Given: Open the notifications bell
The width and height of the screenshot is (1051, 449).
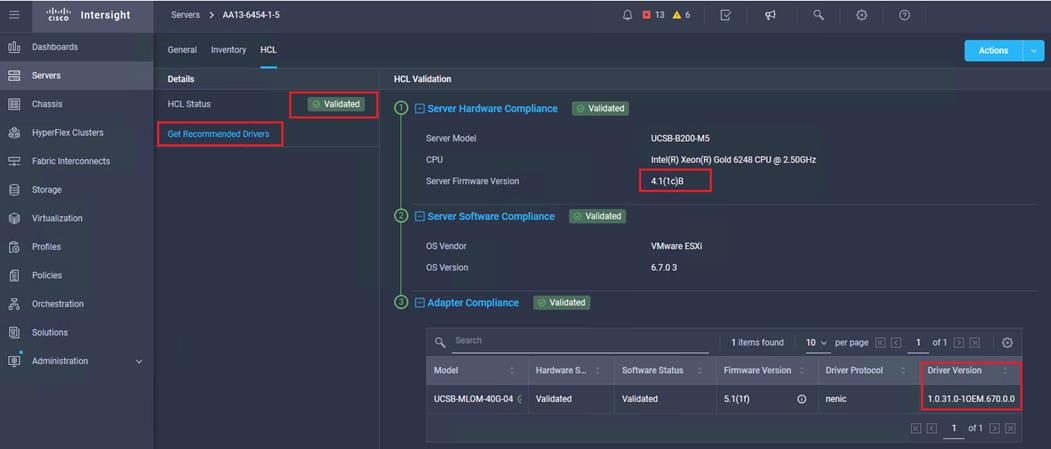Looking at the screenshot, I should point(627,15).
